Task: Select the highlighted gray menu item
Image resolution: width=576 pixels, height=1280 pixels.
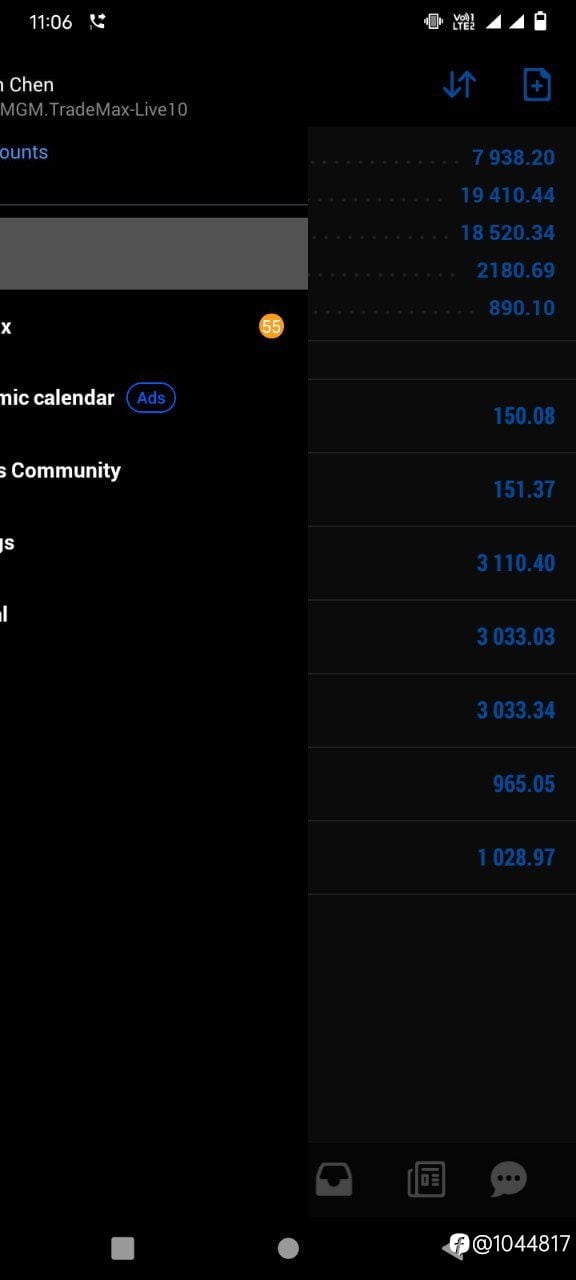Action: click(154, 254)
